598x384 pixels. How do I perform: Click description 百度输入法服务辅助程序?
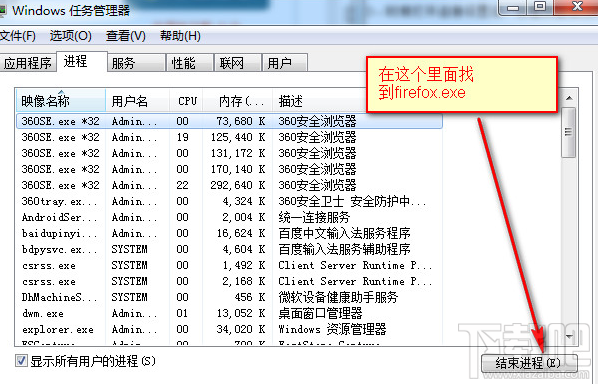pyautogui.click(x=344, y=249)
